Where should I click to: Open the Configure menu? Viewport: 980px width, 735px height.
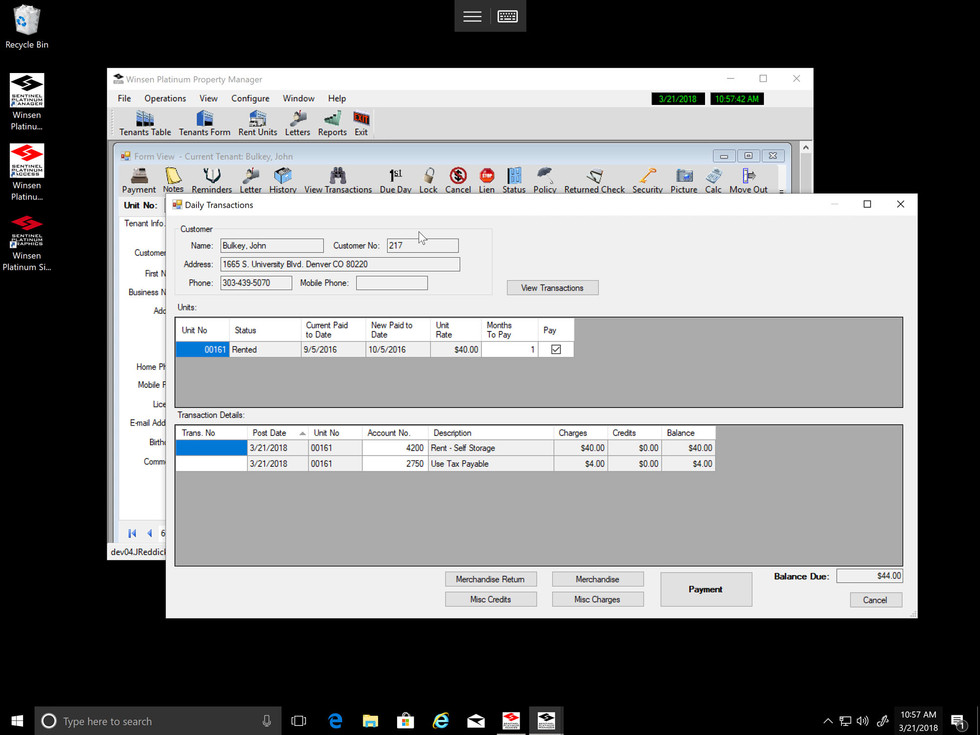[x=250, y=98]
